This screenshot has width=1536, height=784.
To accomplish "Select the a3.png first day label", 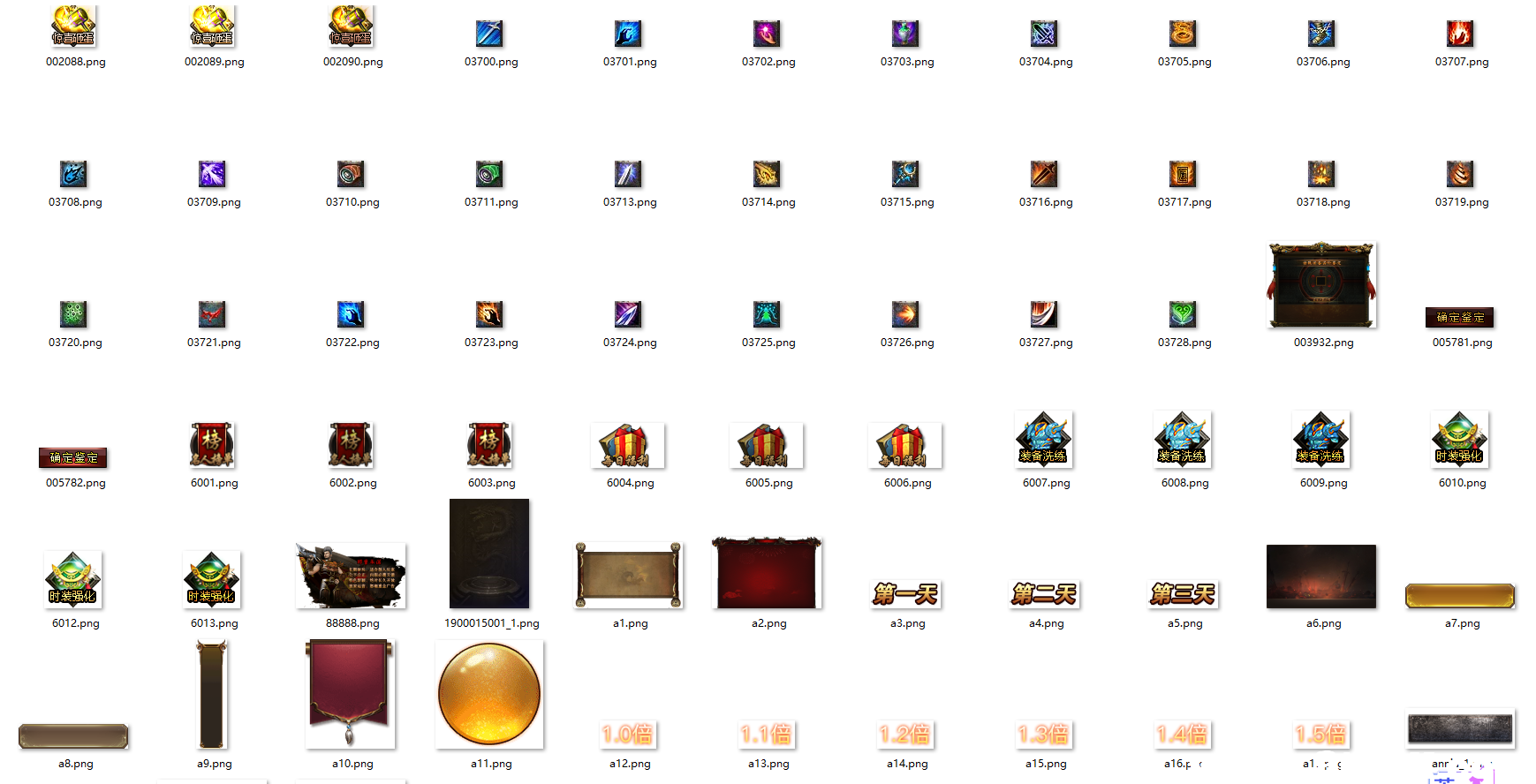I will [x=905, y=595].
